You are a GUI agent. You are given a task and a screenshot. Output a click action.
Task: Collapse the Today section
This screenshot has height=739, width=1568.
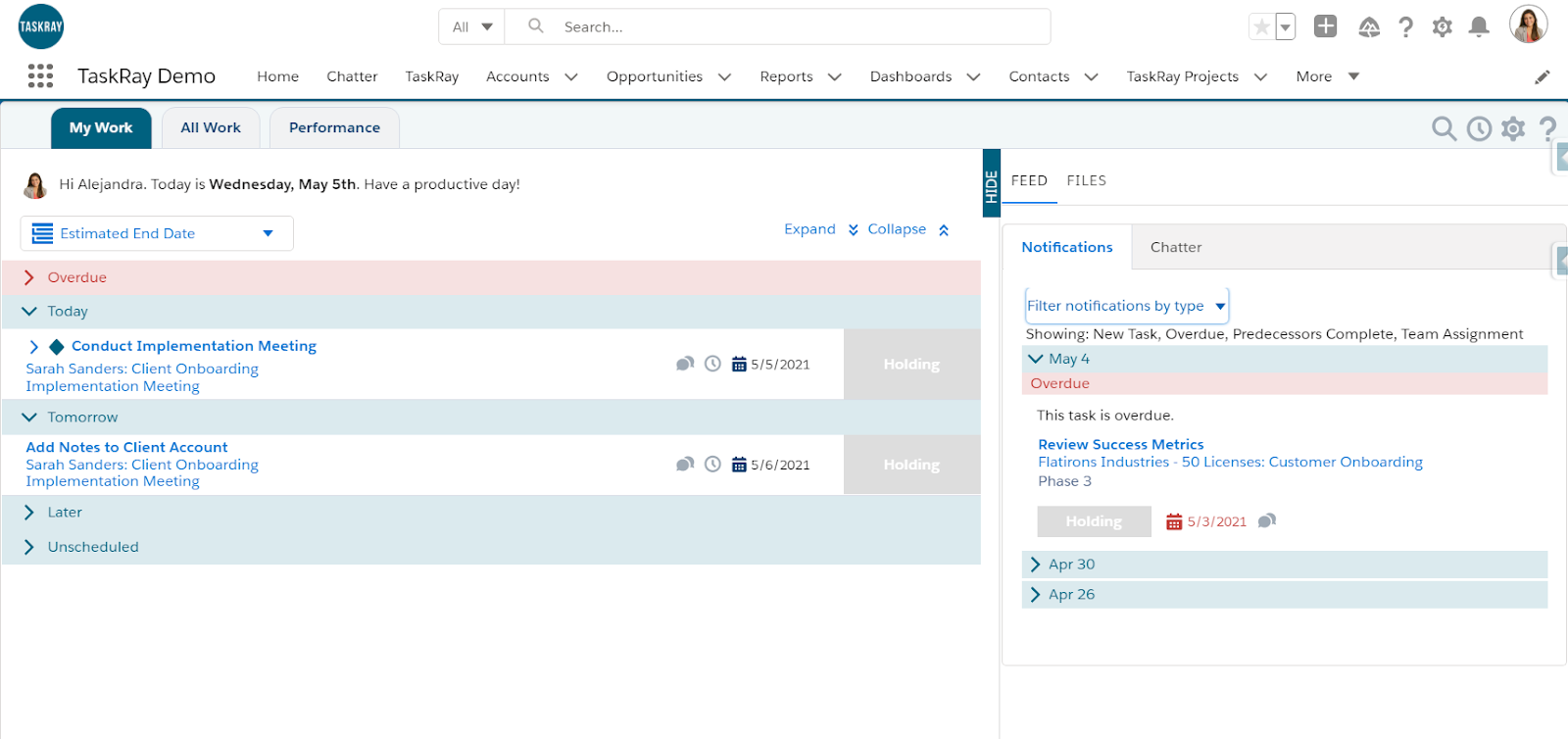(x=29, y=312)
